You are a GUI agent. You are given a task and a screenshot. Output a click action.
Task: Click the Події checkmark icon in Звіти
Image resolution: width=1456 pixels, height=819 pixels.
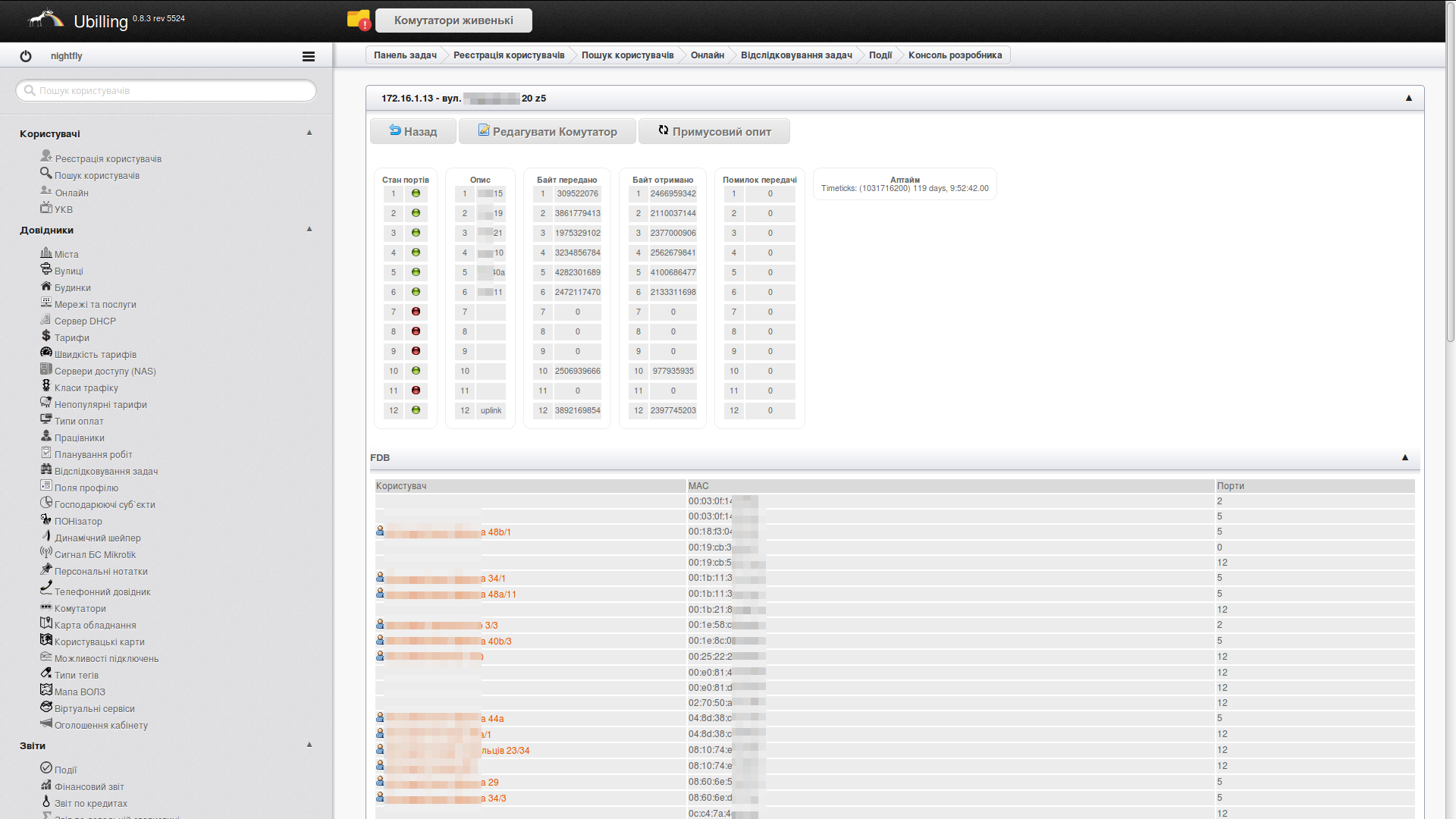[46, 768]
